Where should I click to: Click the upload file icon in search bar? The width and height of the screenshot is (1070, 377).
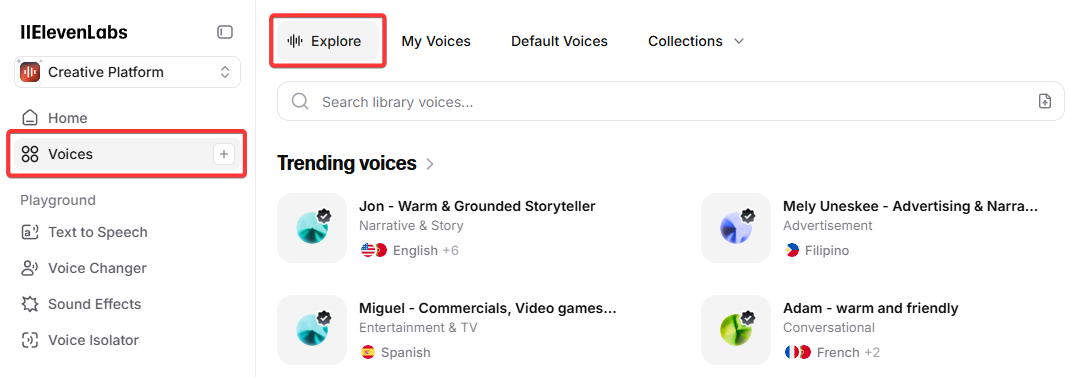tap(1044, 102)
